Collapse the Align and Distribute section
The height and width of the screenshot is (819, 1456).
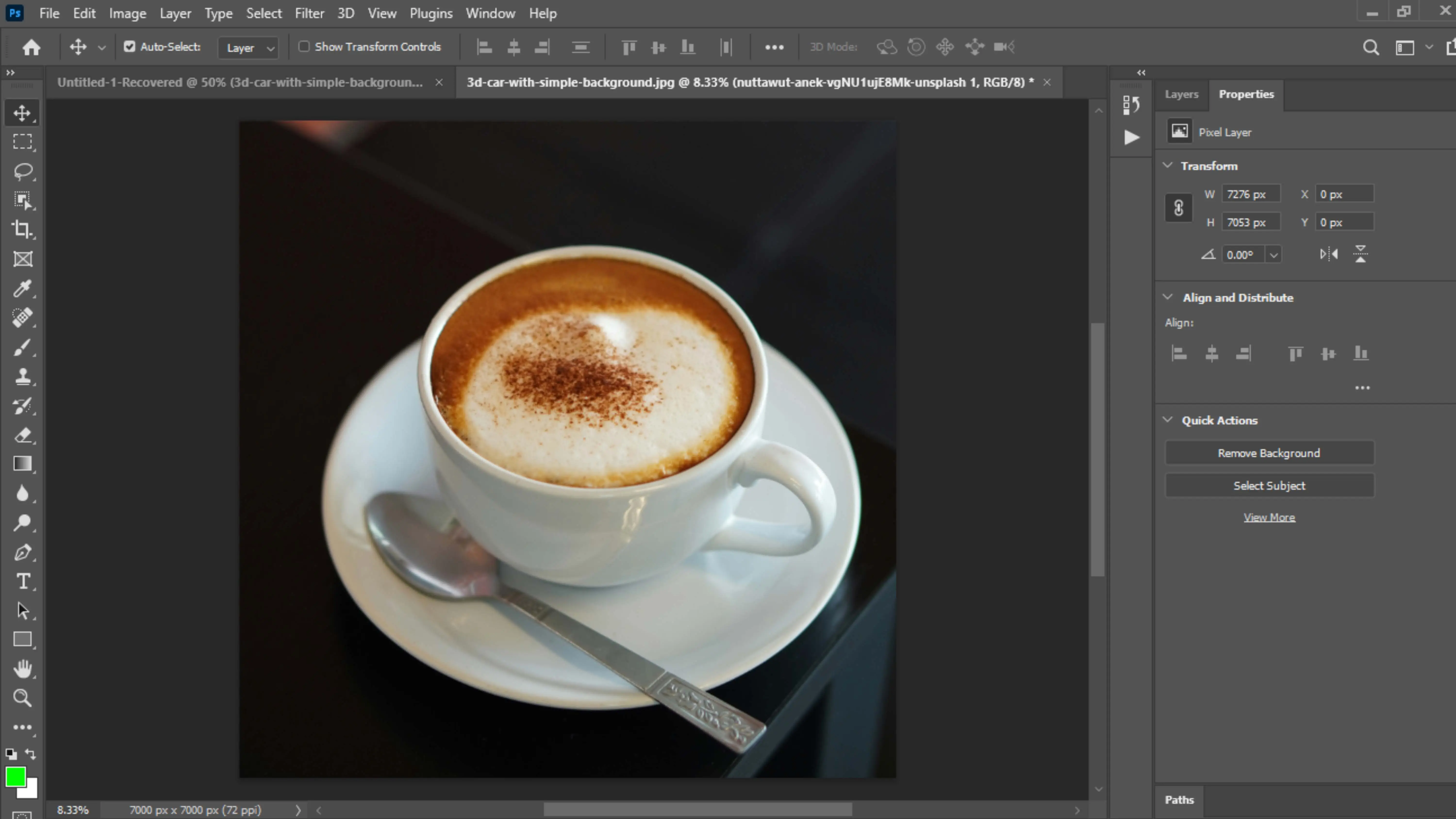click(x=1168, y=297)
